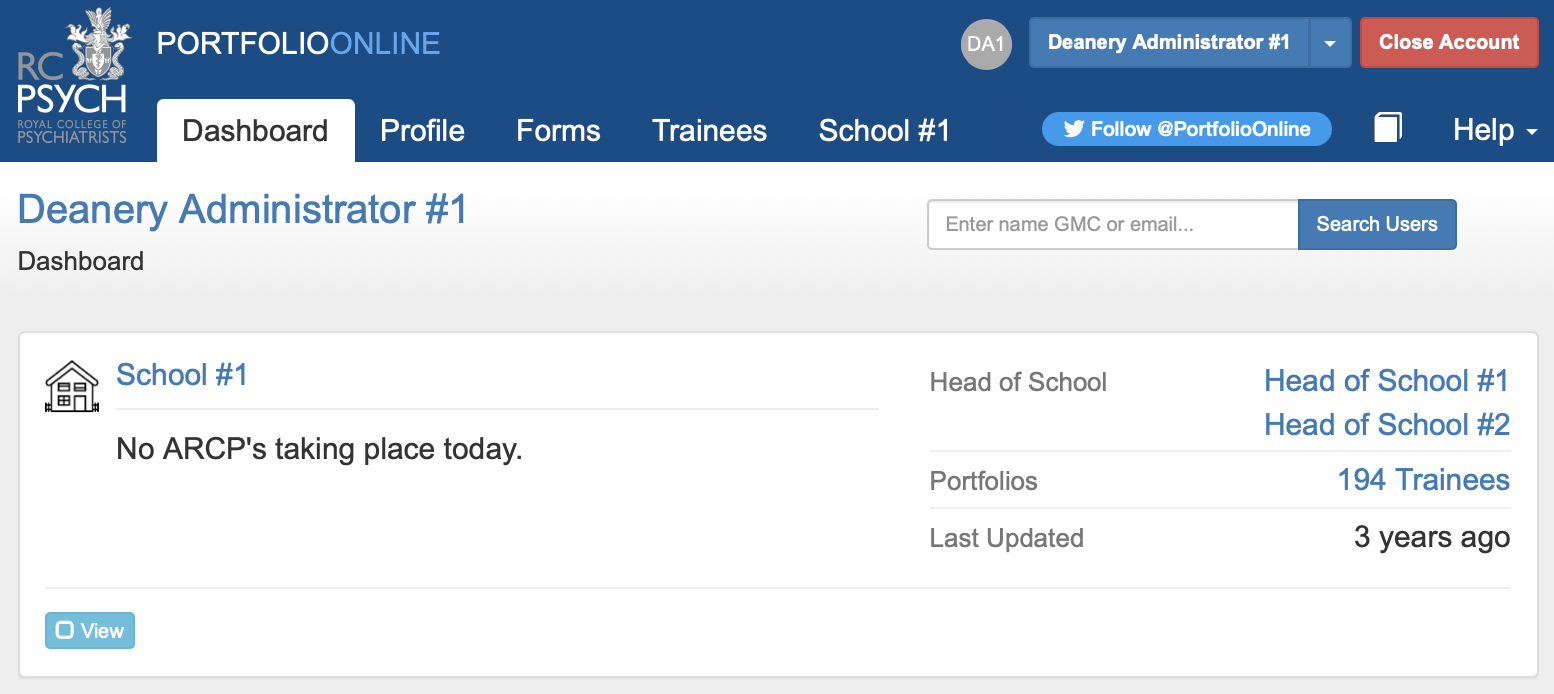Expand the Deanery Administrator #1 dropdown arrow
Screen dimensions: 1554x694
click(x=1330, y=43)
